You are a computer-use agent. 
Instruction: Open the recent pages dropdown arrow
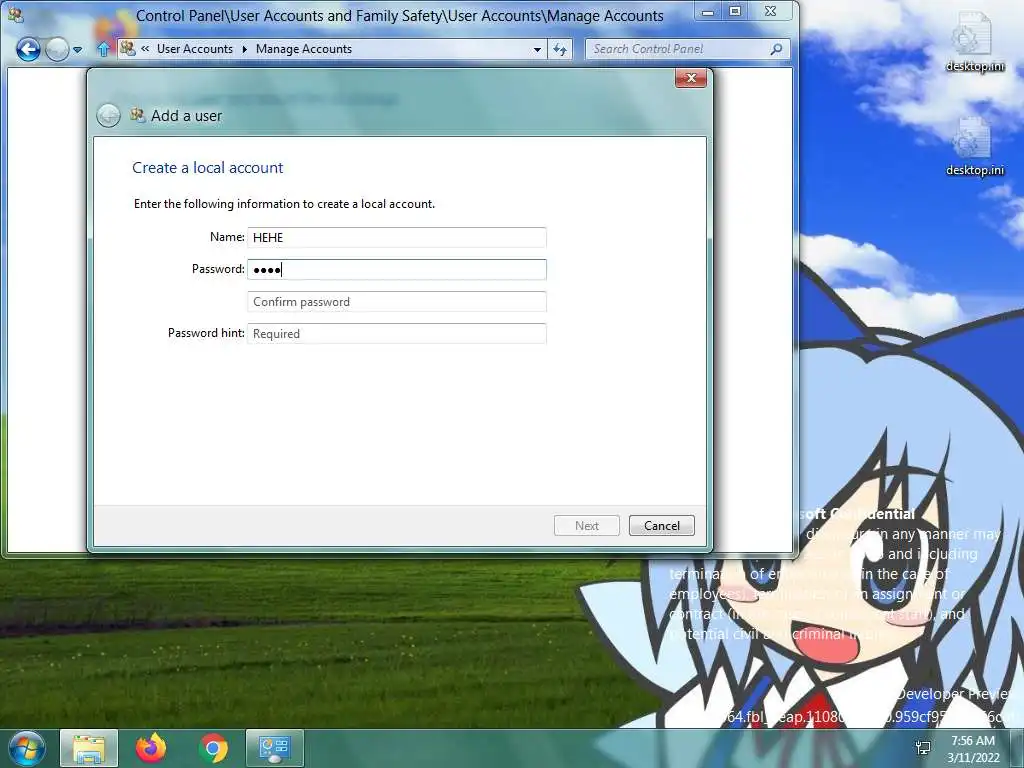click(x=78, y=50)
